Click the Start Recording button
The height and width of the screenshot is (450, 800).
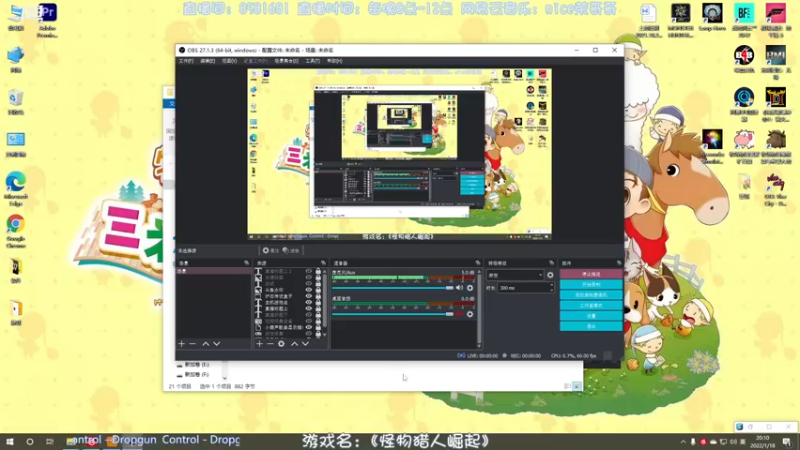[591, 285]
